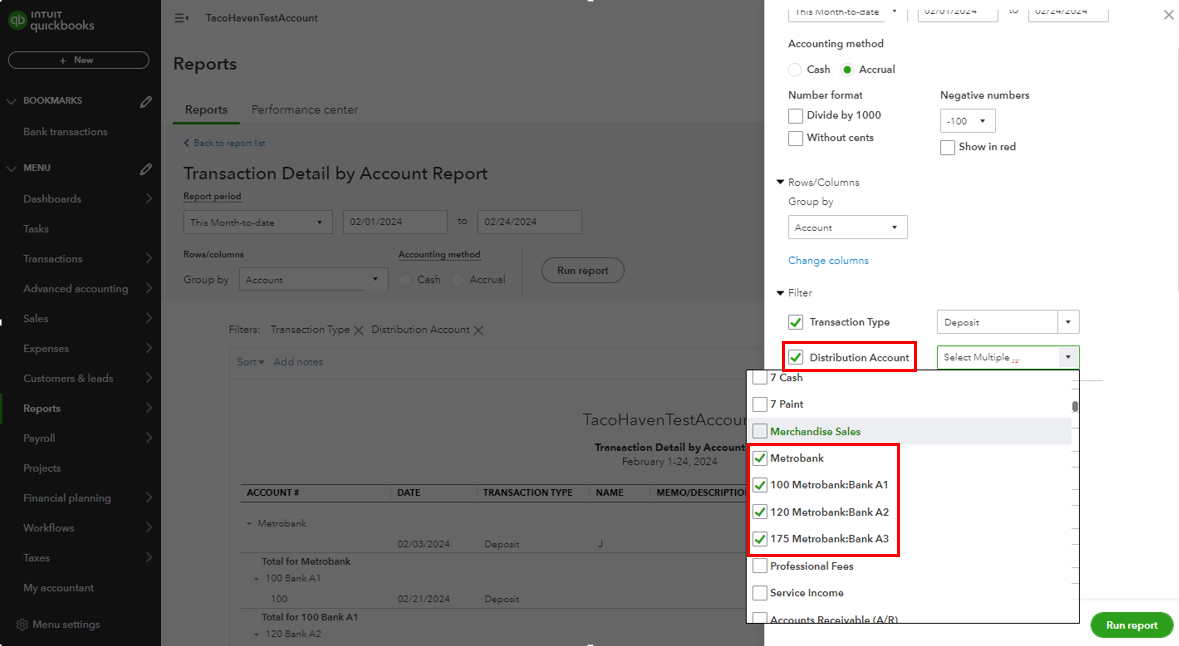Uncheck the Metrobank account option
This screenshot has height=646, width=1179.
pyautogui.click(x=760, y=459)
